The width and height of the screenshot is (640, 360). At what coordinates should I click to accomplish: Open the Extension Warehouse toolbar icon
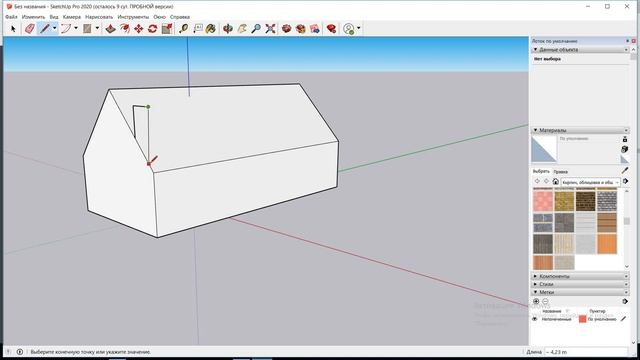pyautogui.click(x=301, y=29)
